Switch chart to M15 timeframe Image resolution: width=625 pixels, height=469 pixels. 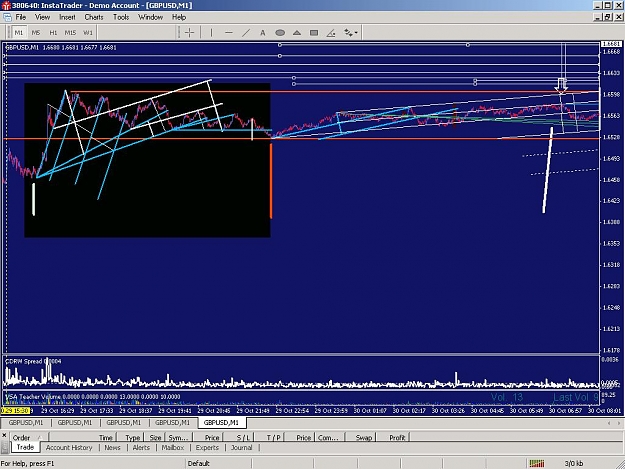[x=70, y=33]
